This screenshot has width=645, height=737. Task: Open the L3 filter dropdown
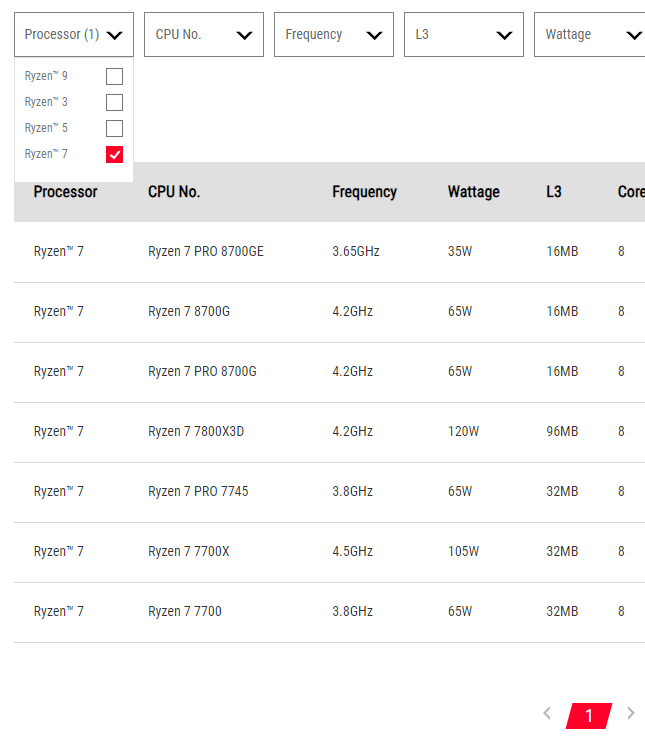pos(464,35)
